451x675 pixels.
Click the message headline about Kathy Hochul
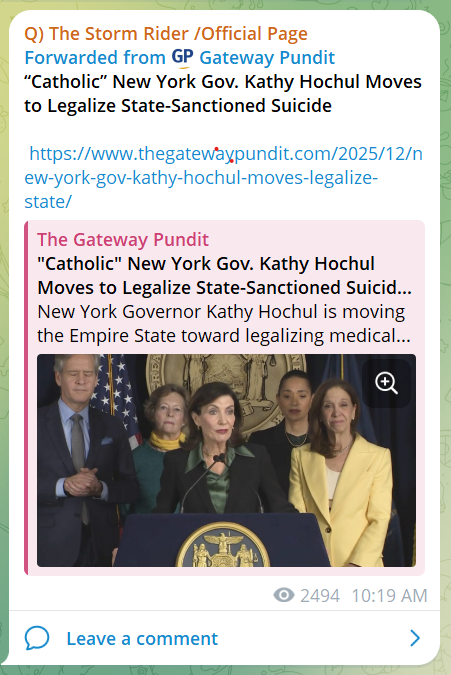223,94
